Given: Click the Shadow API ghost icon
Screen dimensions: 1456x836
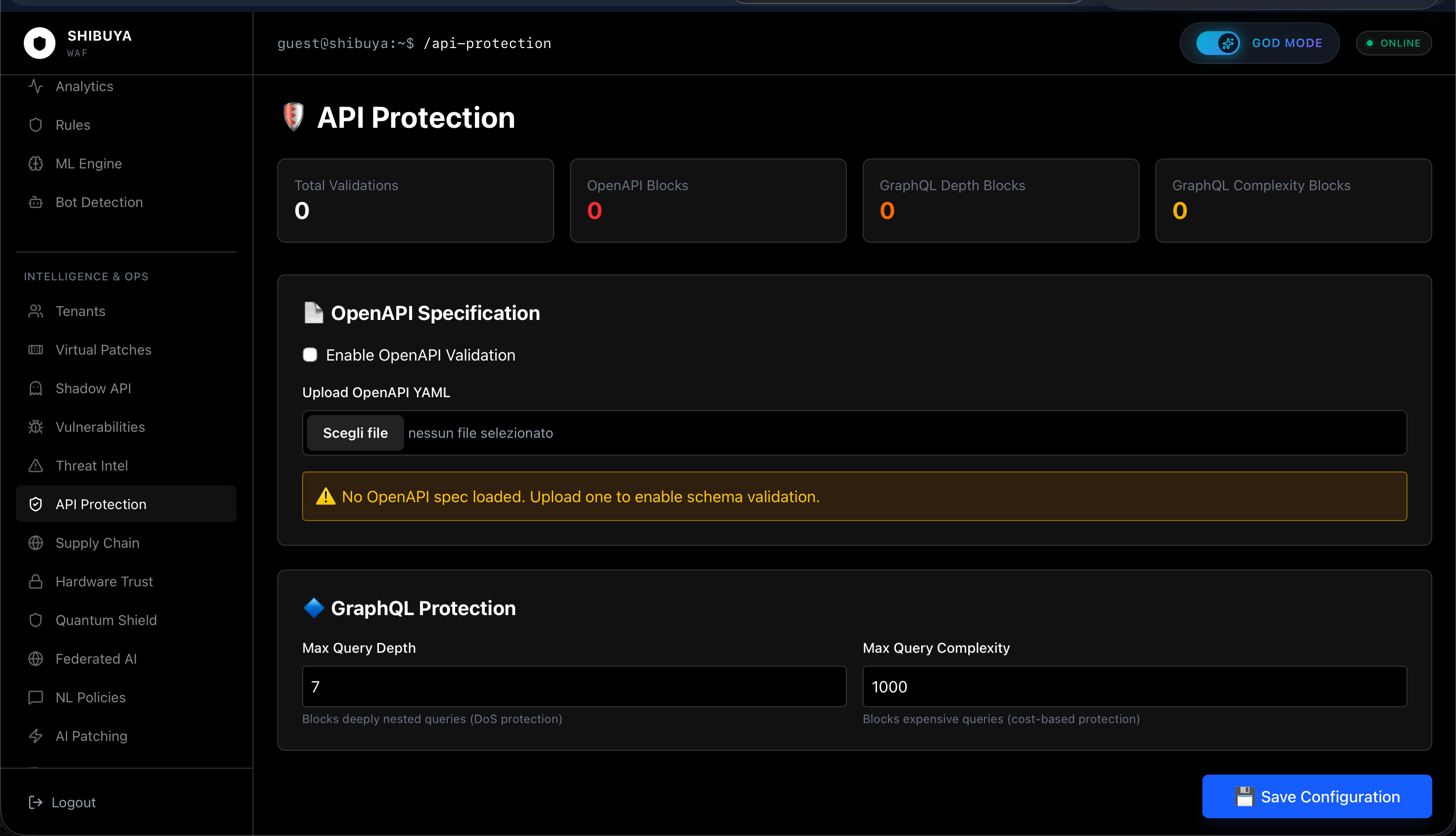Looking at the screenshot, I should click(x=36, y=389).
